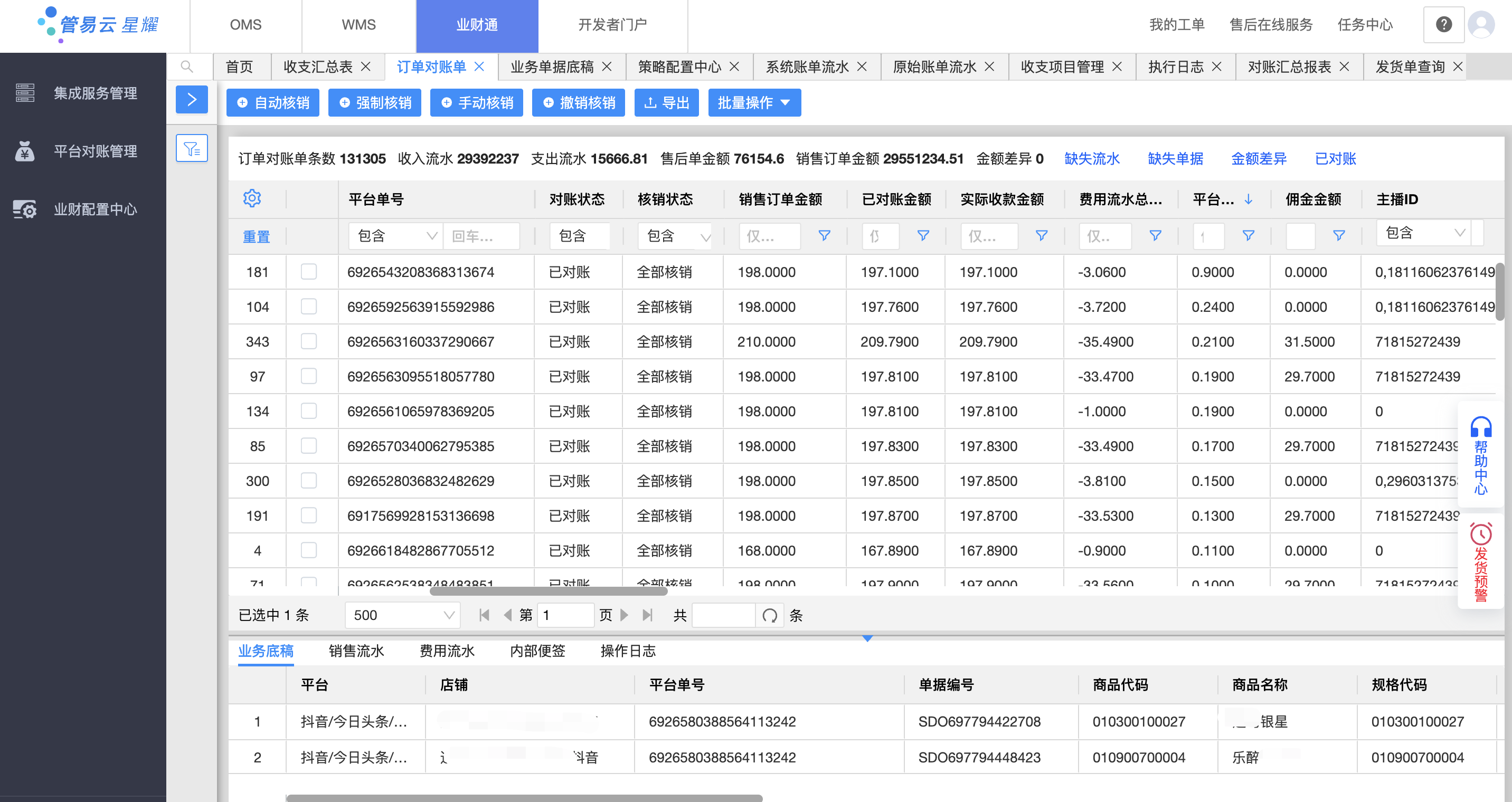Click the 集成服务管理 sidebar icon

(x=25, y=93)
